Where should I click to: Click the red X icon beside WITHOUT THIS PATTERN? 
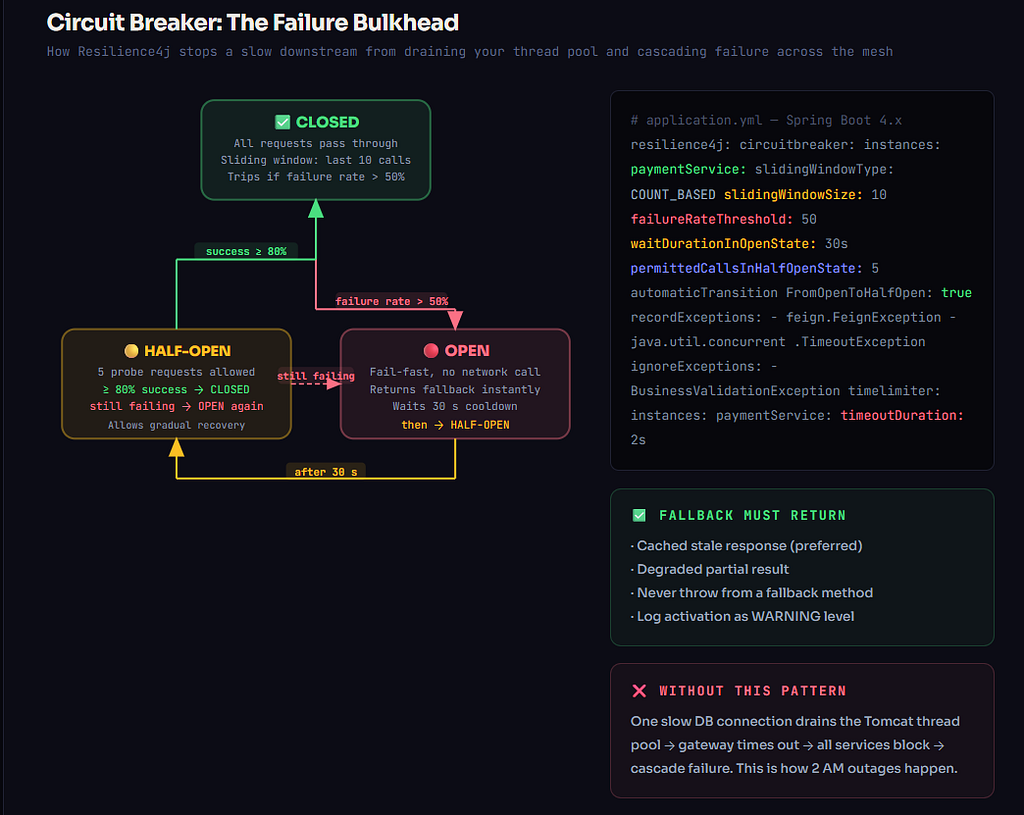coord(639,691)
